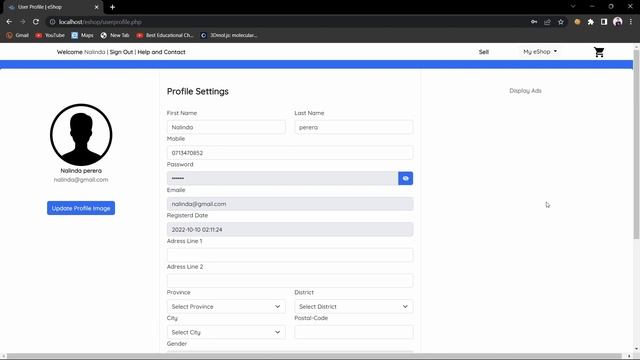Image resolution: width=640 pixels, height=360 pixels.
Task: Click the Display Ads text
Action: point(525,91)
